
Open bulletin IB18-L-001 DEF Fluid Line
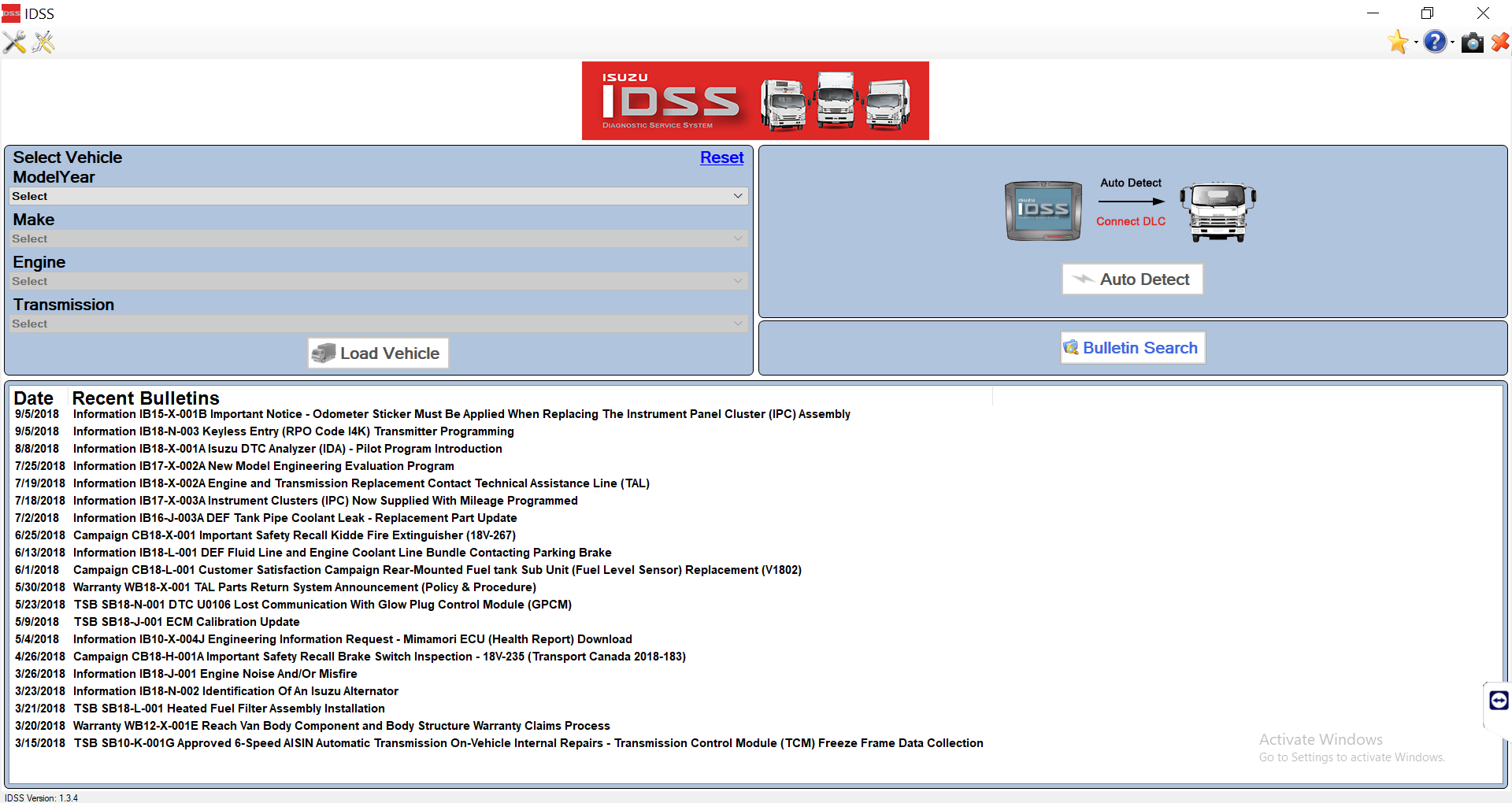pyautogui.click(x=343, y=553)
